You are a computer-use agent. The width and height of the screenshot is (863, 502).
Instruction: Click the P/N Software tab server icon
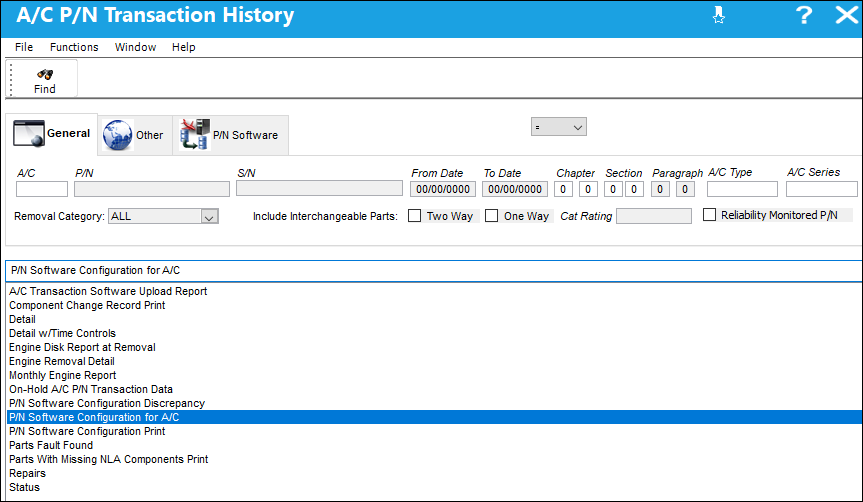[x=195, y=135]
